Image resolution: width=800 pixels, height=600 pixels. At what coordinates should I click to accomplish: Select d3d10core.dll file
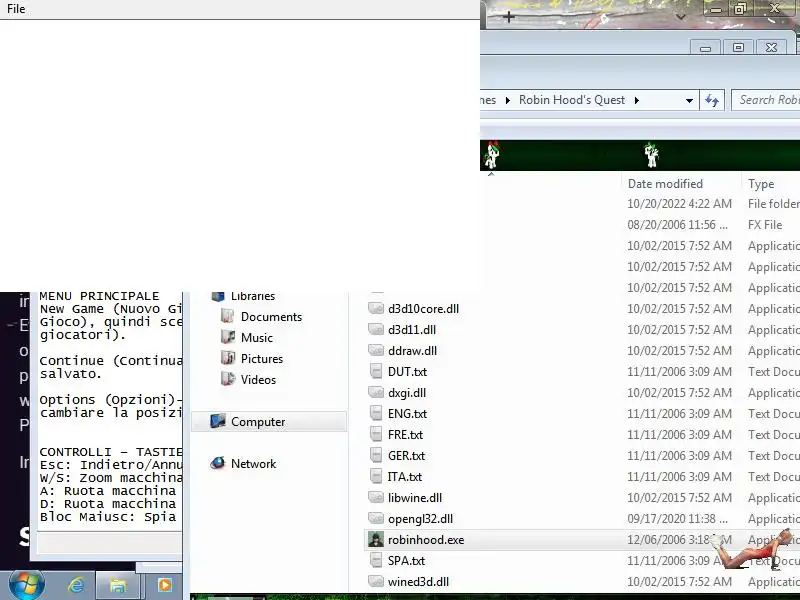point(423,309)
